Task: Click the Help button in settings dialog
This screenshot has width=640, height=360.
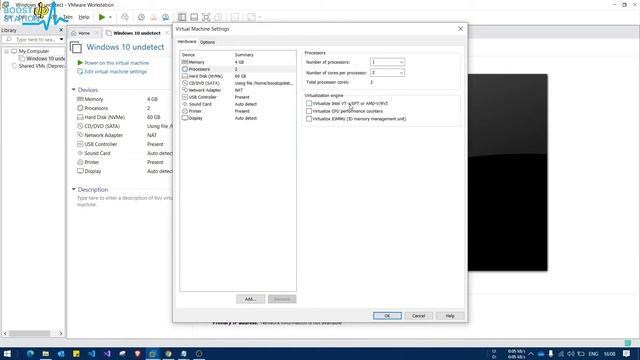Action: click(450, 316)
